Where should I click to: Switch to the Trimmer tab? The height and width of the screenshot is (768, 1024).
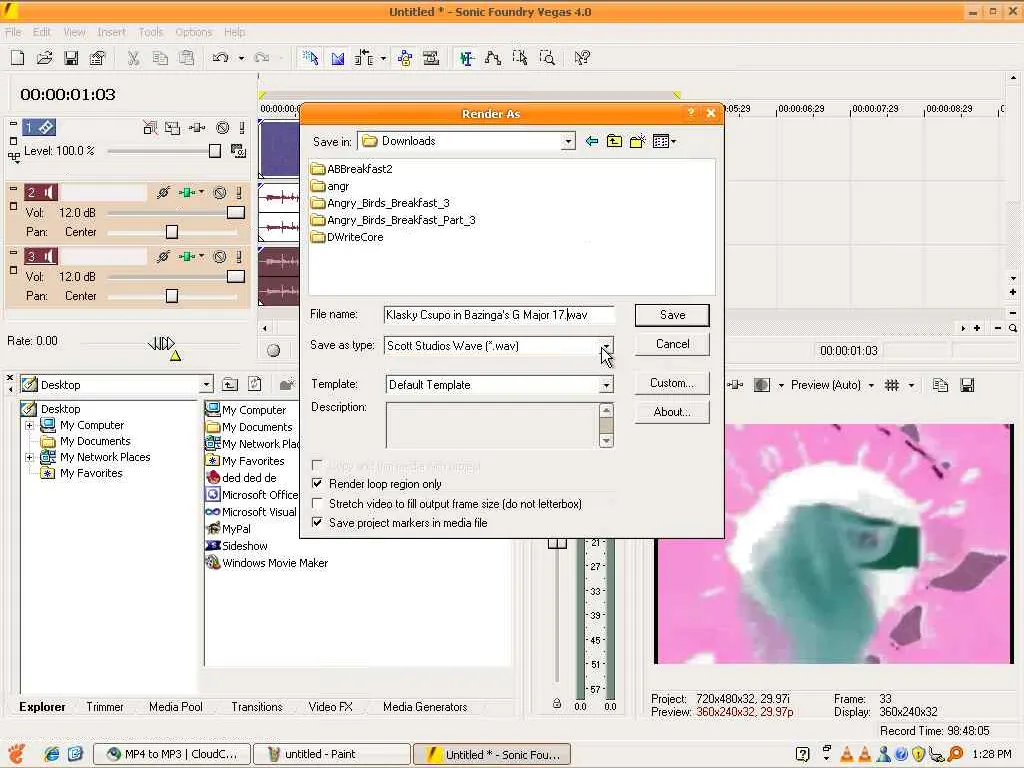pyautogui.click(x=104, y=707)
